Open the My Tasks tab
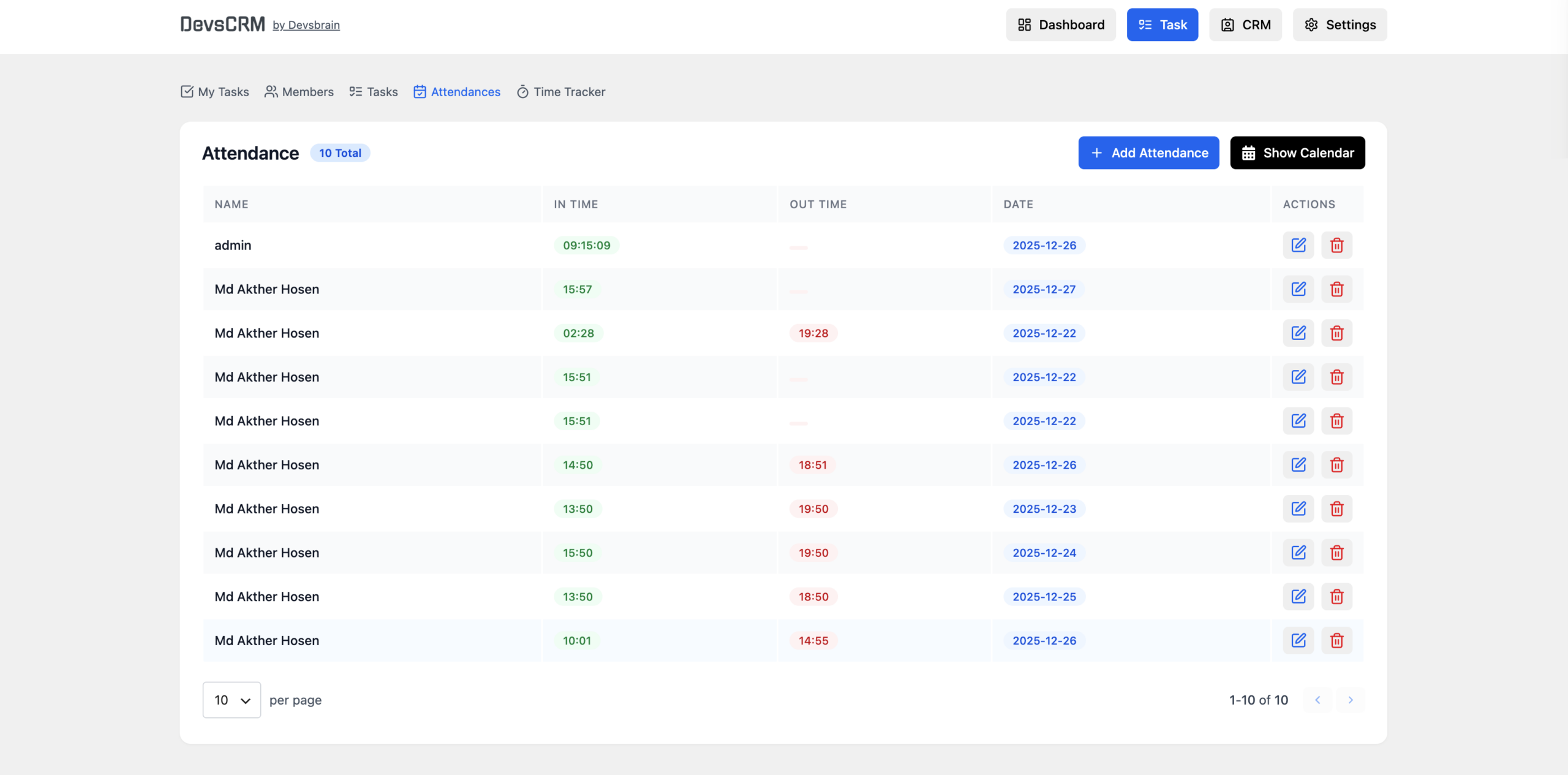This screenshot has width=1568, height=775. click(x=215, y=92)
